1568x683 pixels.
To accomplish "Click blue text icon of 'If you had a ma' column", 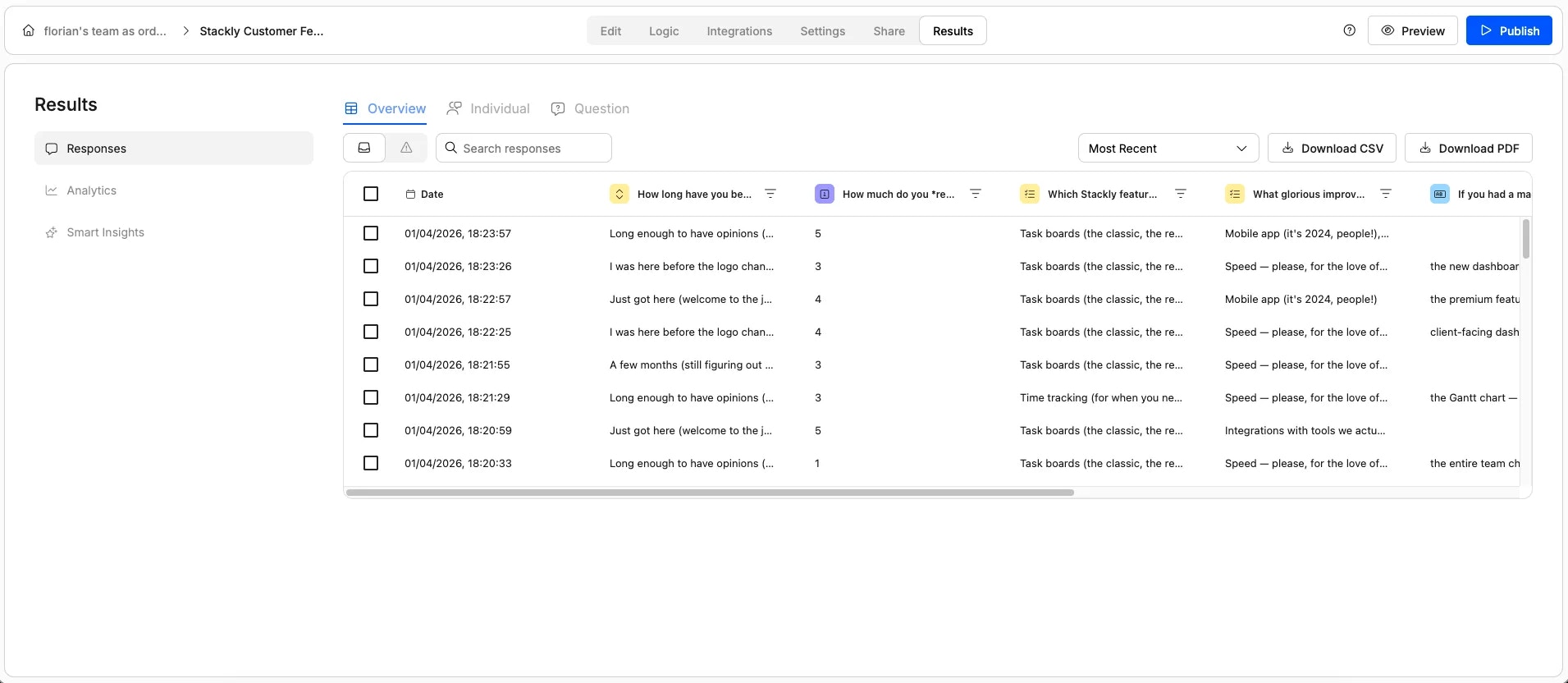I will 1440,194.
